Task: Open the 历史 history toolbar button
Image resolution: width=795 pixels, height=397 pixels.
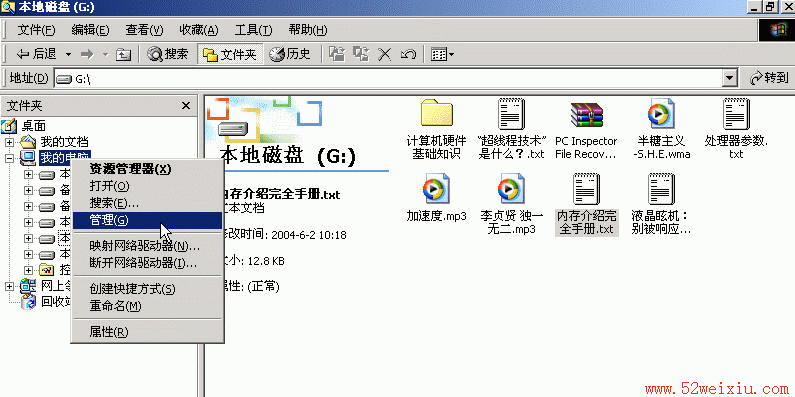Action: [290, 54]
